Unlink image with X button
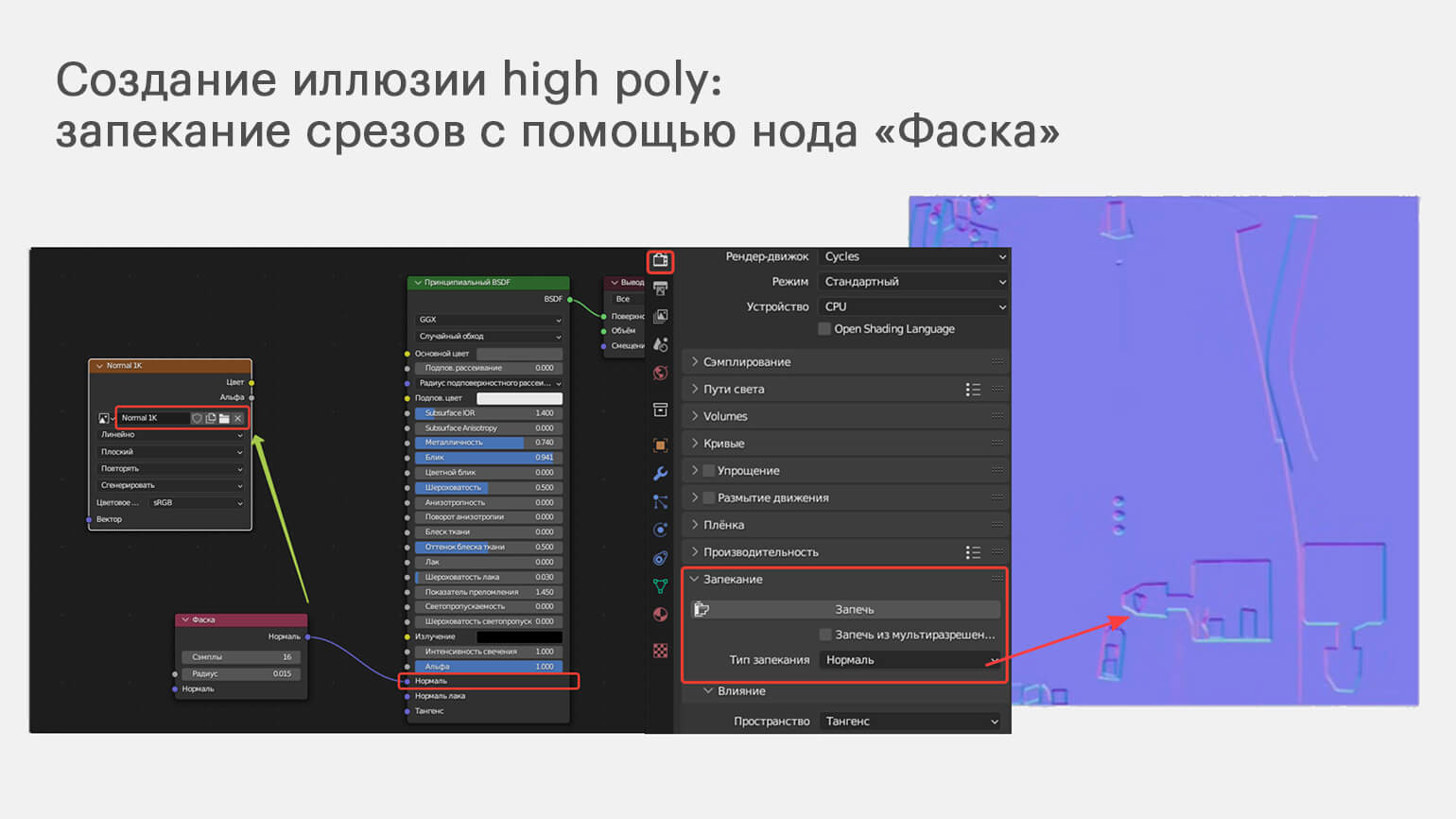The width and height of the screenshot is (1456, 819). (238, 418)
